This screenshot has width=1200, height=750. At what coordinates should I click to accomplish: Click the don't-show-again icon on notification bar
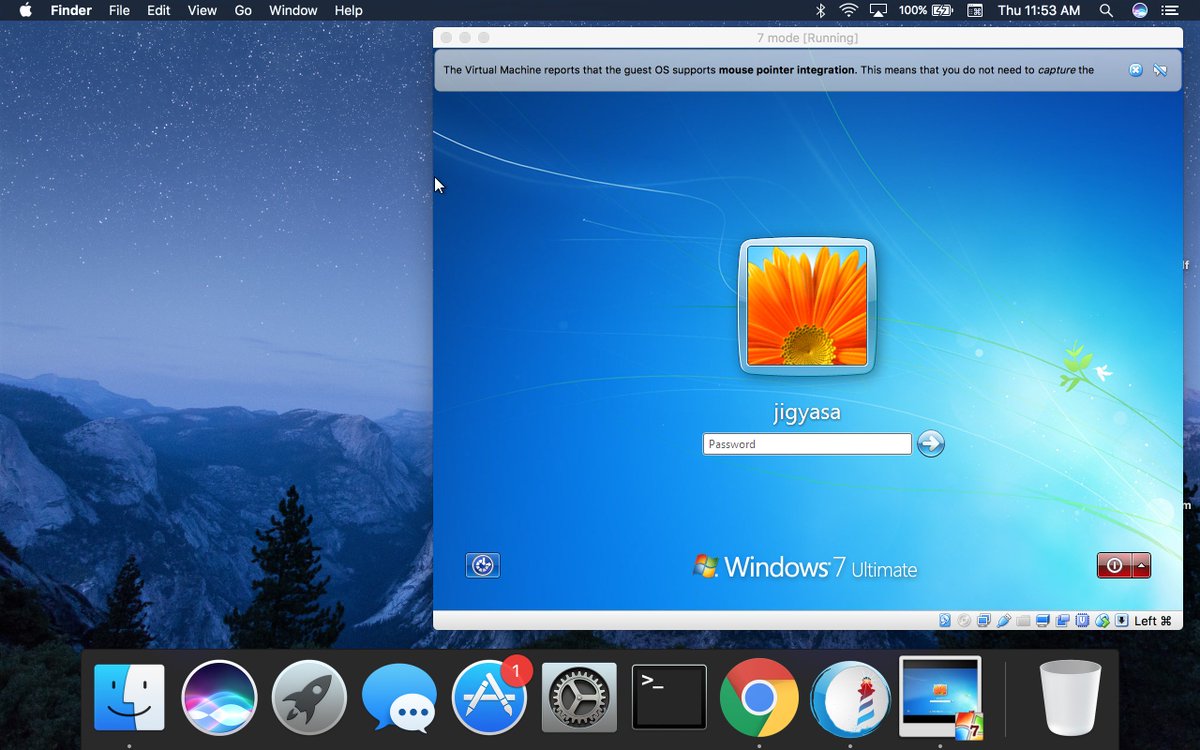pos(1160,70)
